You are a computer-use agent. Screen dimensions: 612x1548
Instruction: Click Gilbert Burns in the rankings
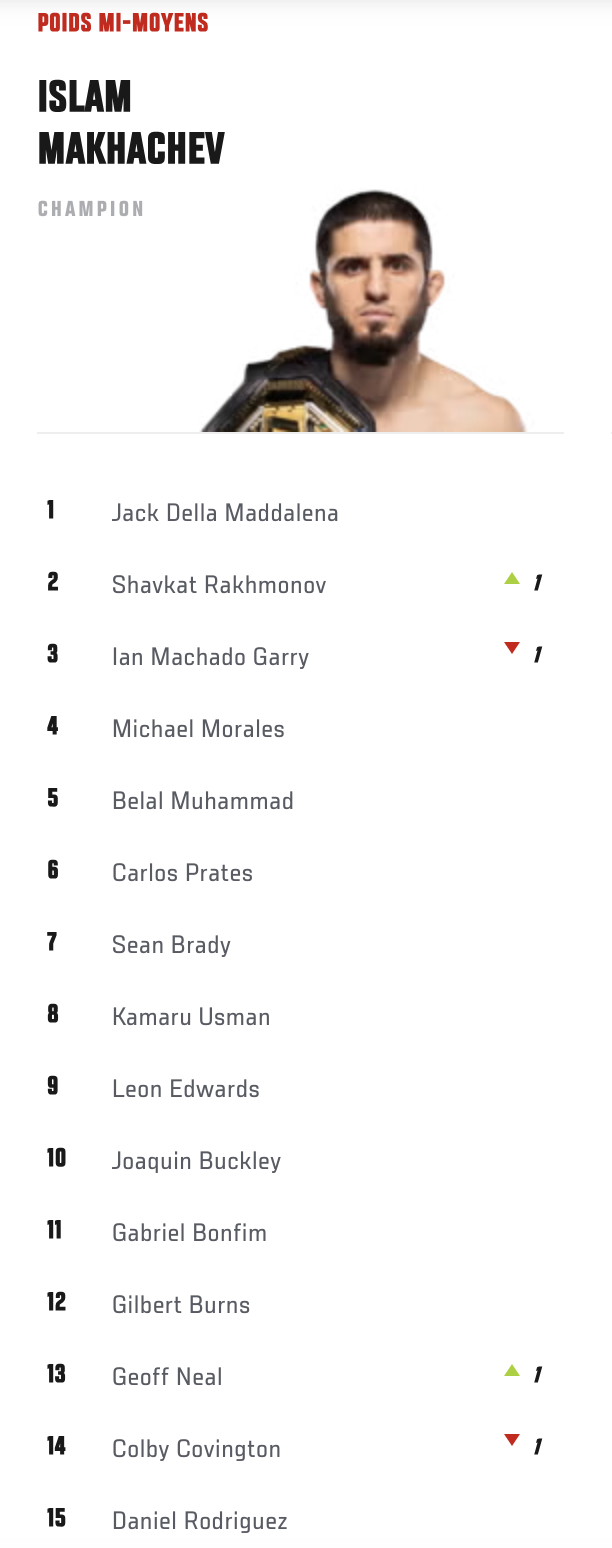[x=181, y=1305]
